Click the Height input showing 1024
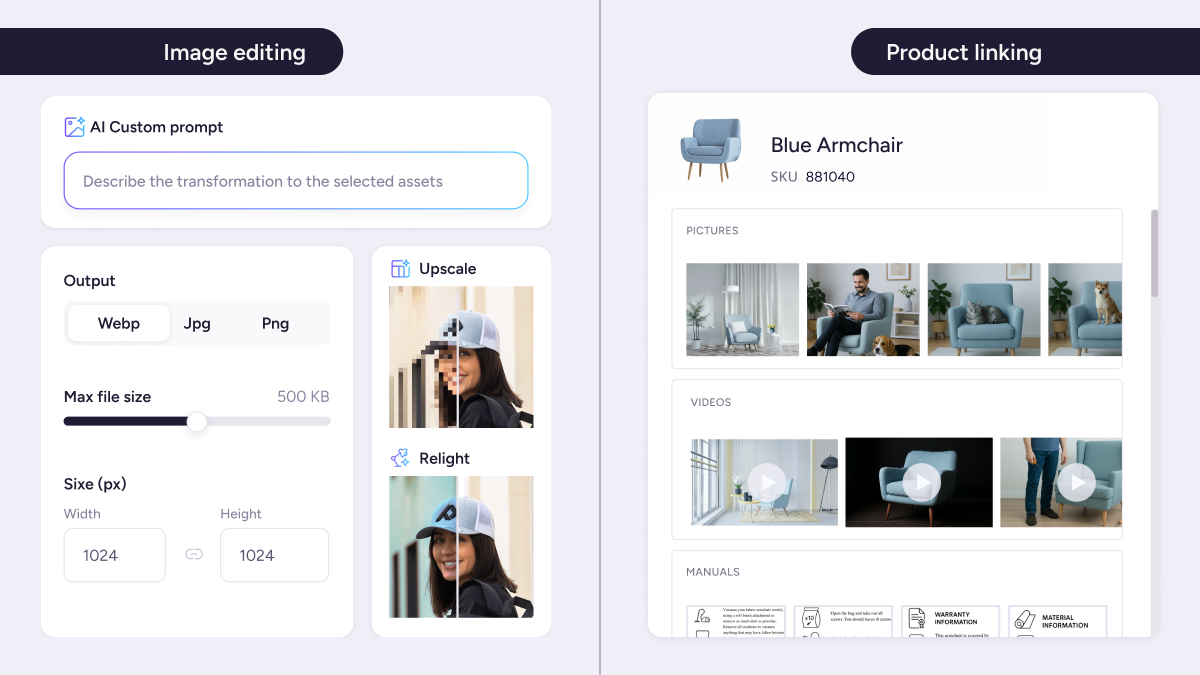Viewport: 1200px width, 675px height. (274, 555)
